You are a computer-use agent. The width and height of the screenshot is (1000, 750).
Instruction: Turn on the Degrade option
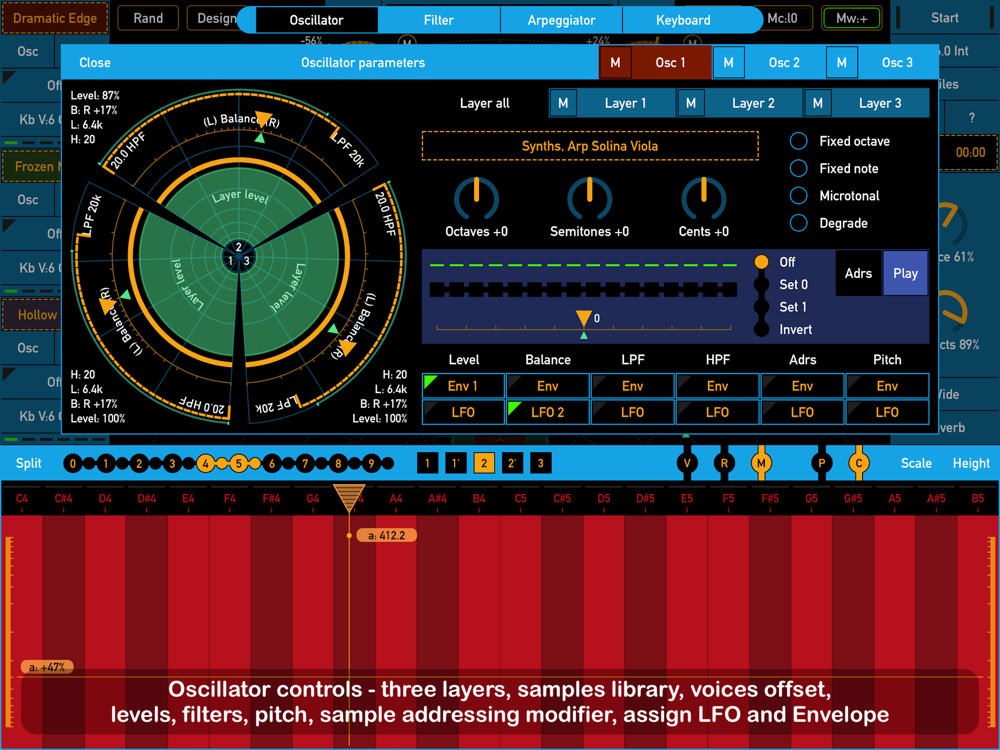[x=798, y=223]
